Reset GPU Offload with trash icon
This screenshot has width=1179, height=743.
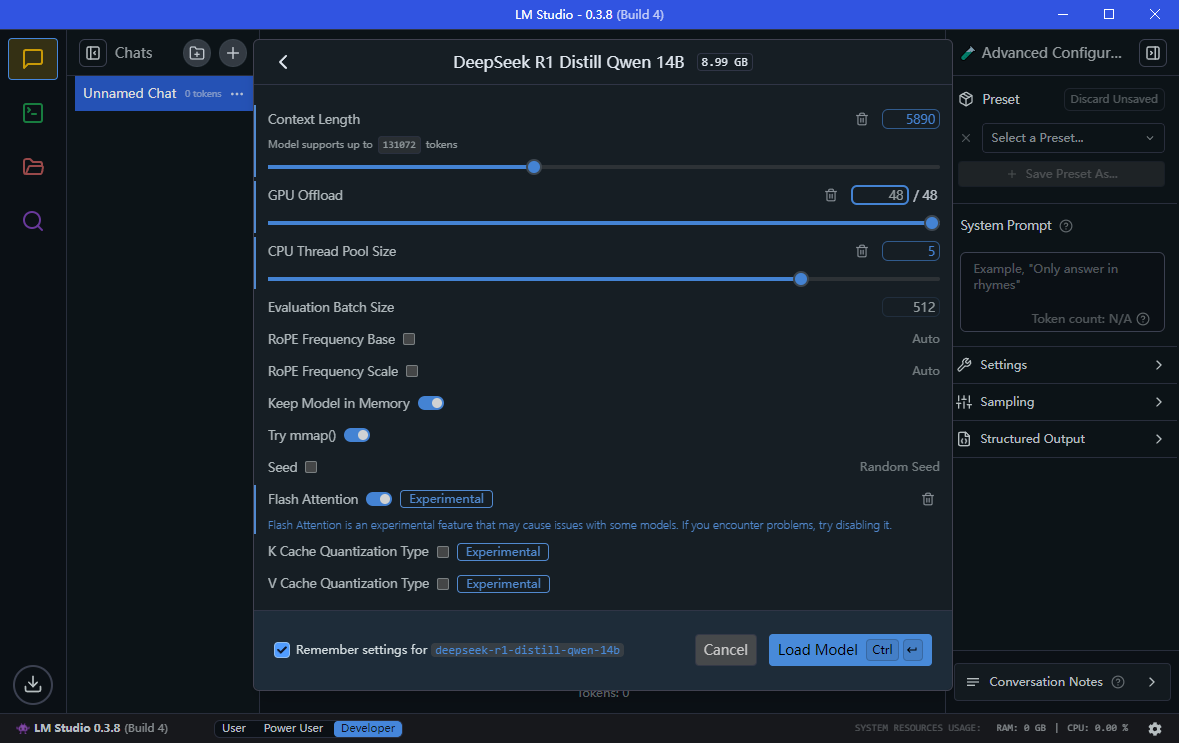831,196
